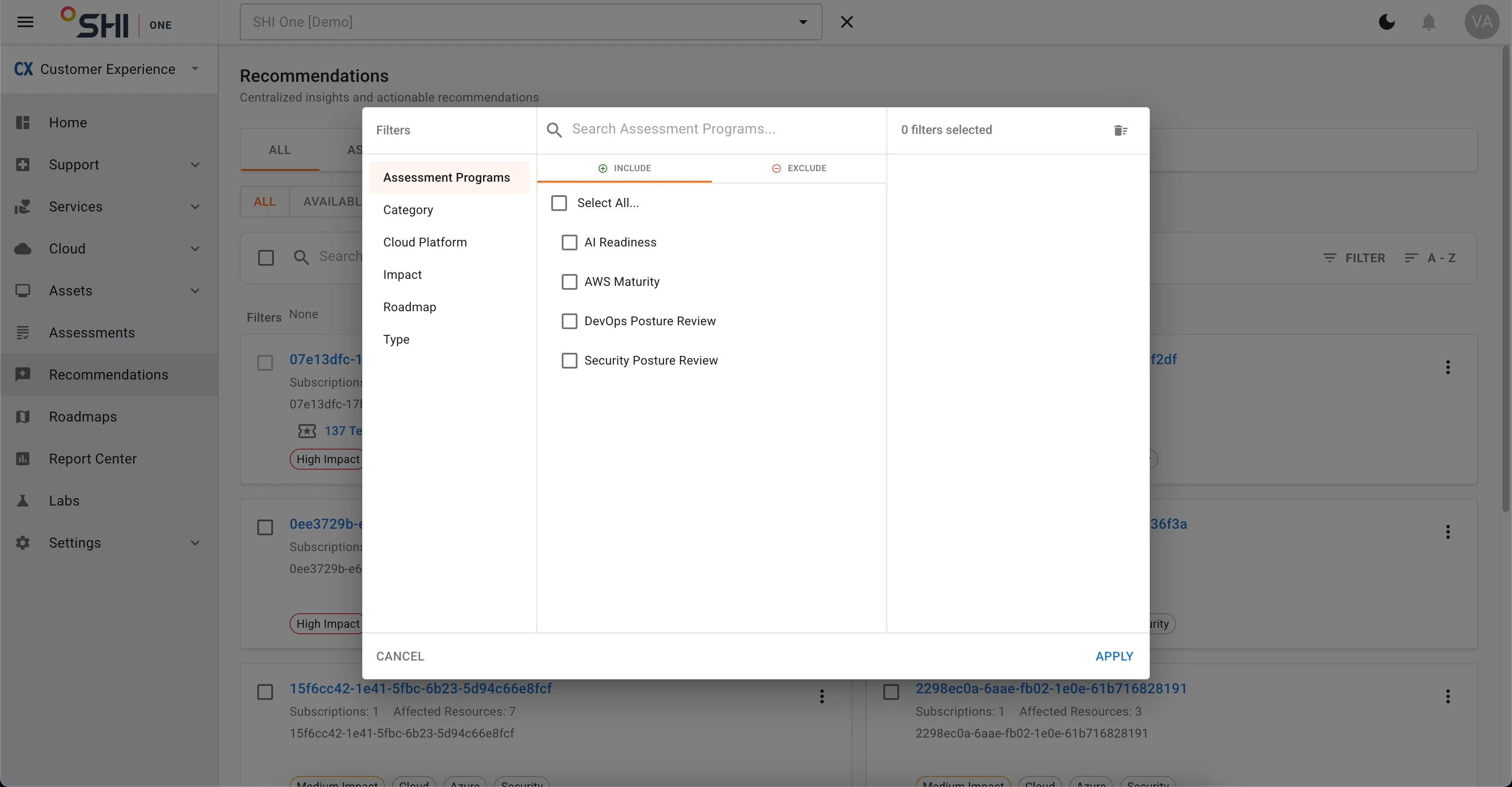Open the hamburger navigation menu

point(25,22)
